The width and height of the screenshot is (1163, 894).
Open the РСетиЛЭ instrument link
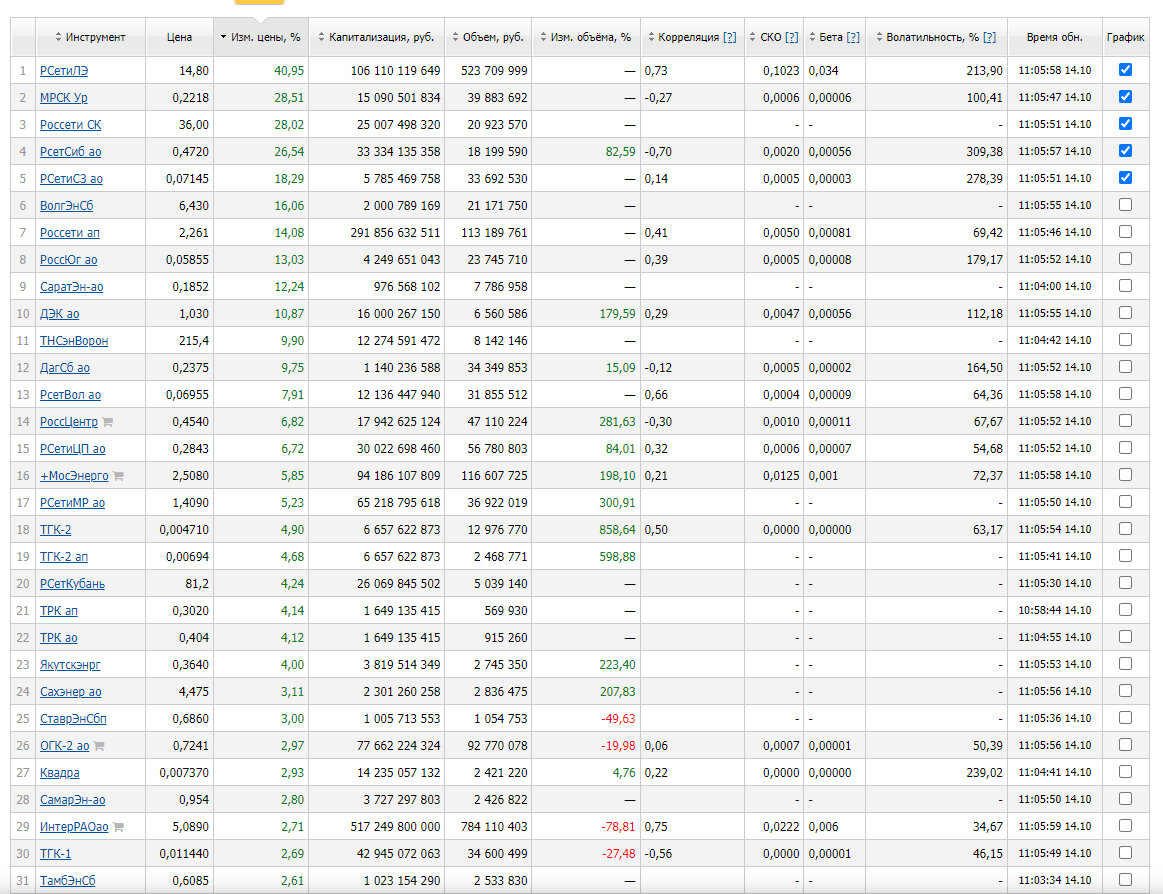click(x=64, y=71)
